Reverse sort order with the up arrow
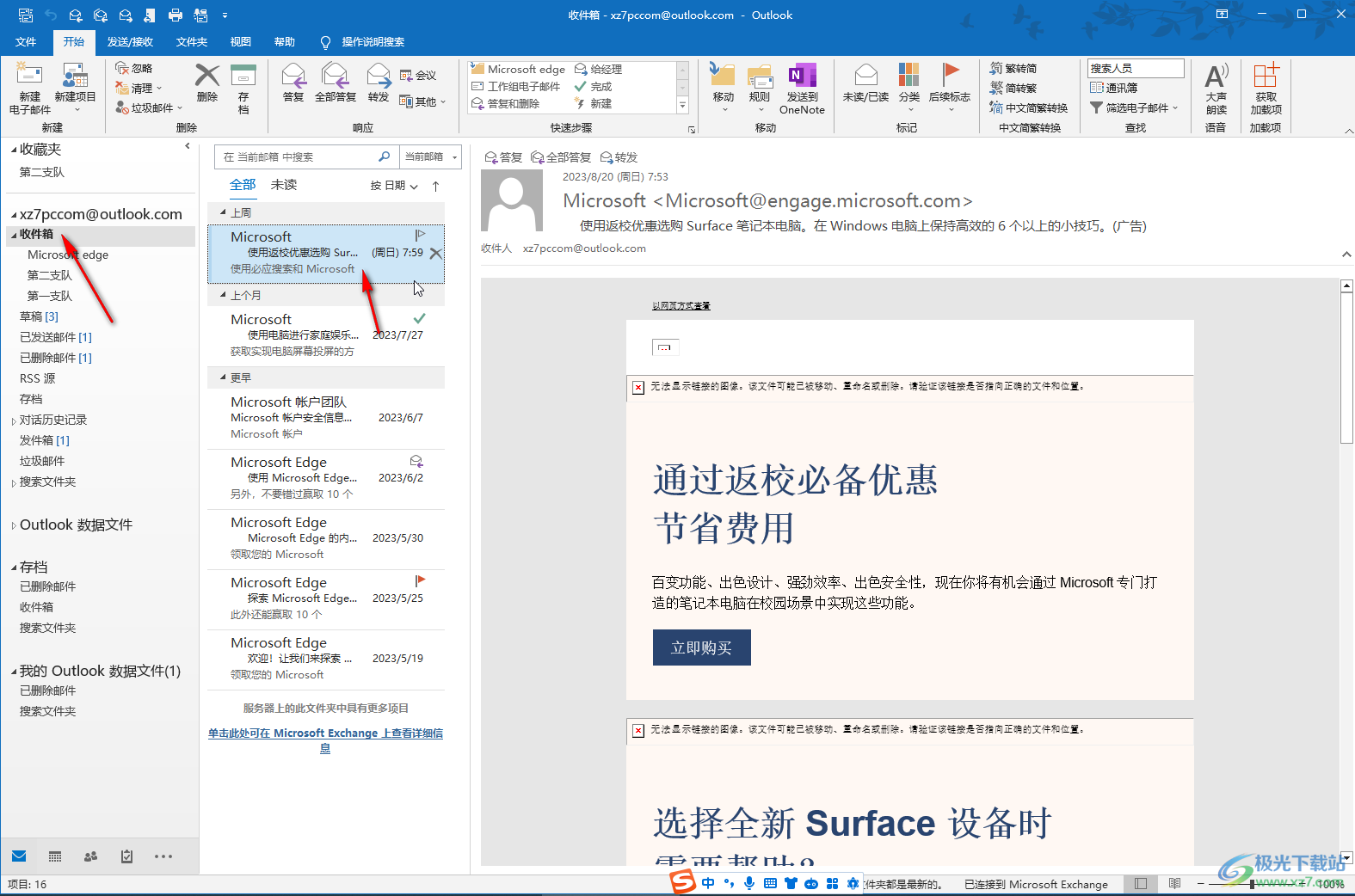The image size is (1355, 896). (x=435, y=186)
